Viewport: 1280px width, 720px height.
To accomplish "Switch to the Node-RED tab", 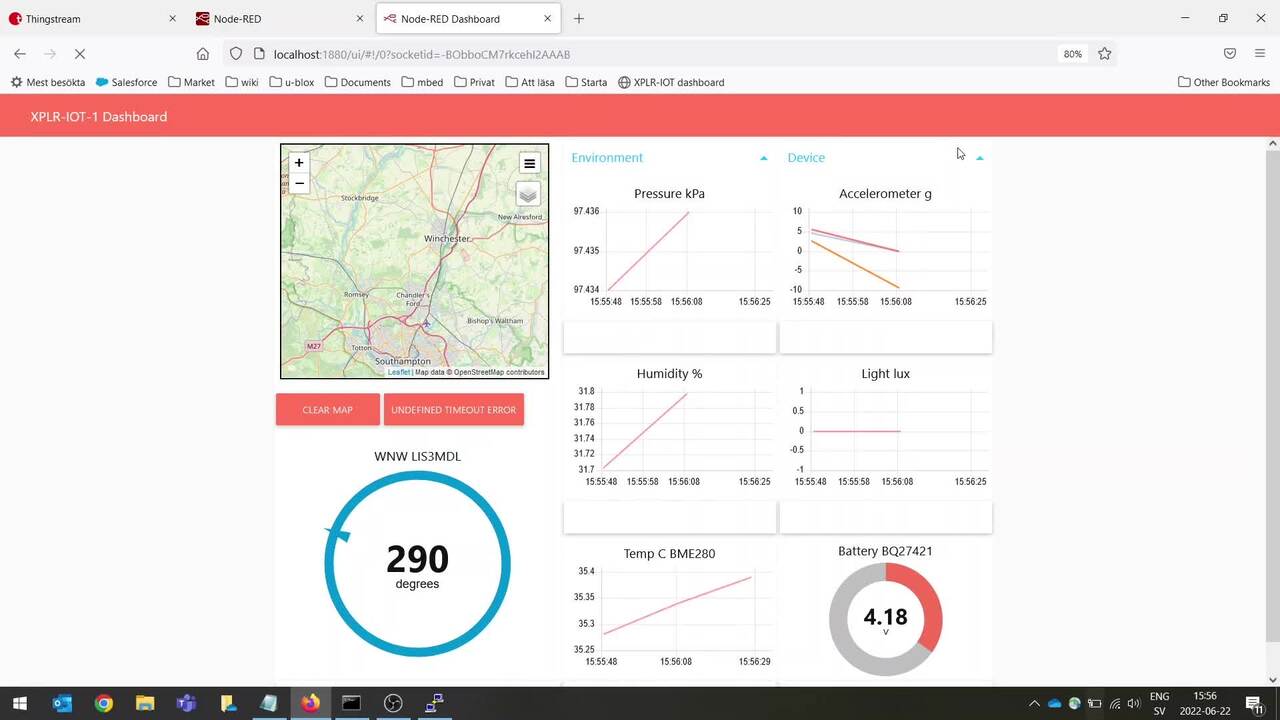I will 278,18.
